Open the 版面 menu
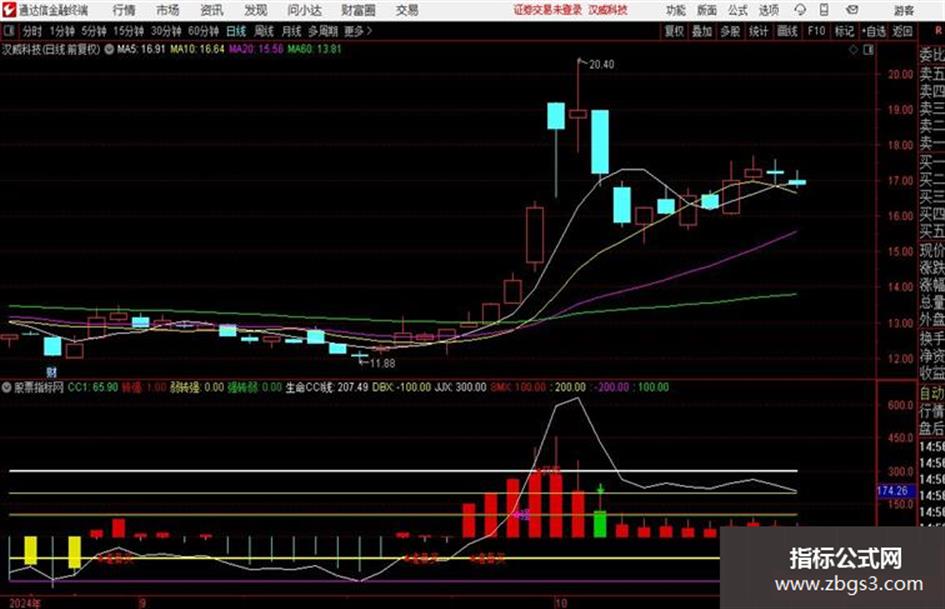The height and width of the screenshot is (609, 945). click(x=707, y=10)
